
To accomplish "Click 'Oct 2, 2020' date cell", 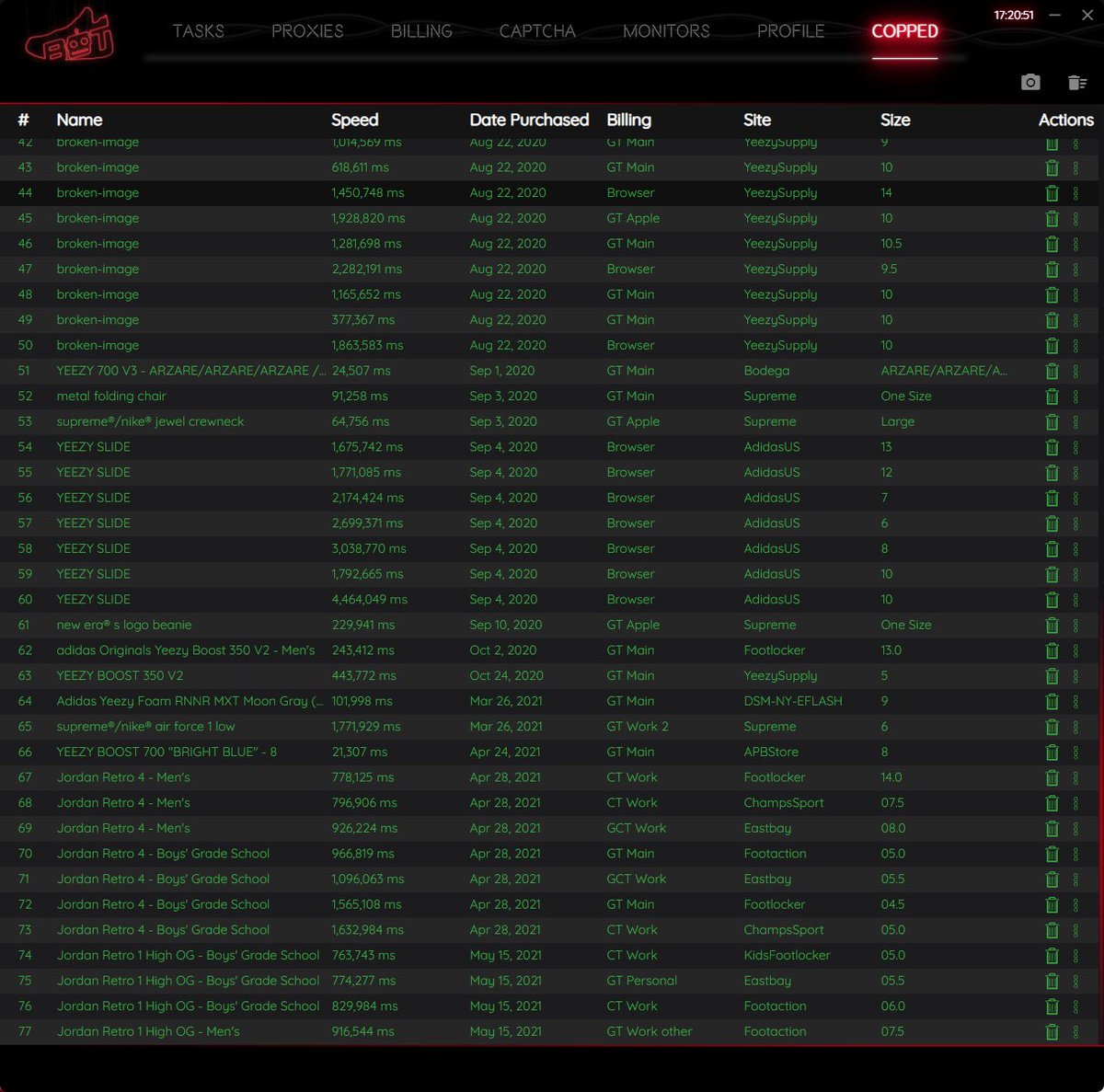I will click(503, 650).
